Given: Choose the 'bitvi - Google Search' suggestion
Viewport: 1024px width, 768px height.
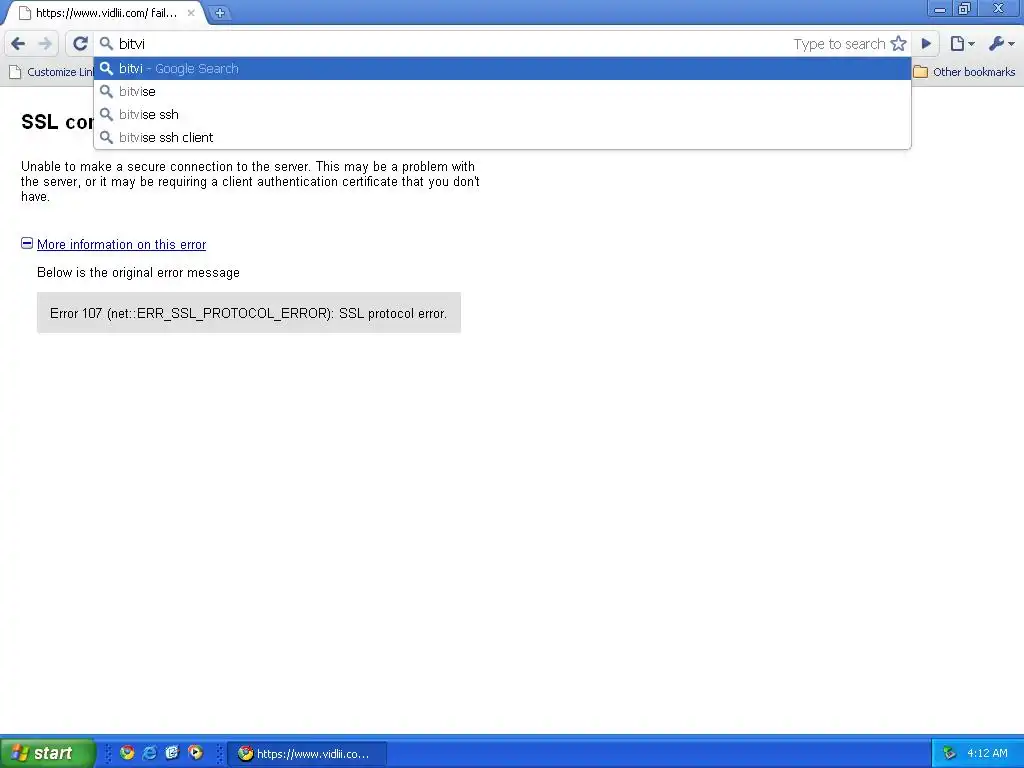Looking at the screenshot, I should click(502, 69).
